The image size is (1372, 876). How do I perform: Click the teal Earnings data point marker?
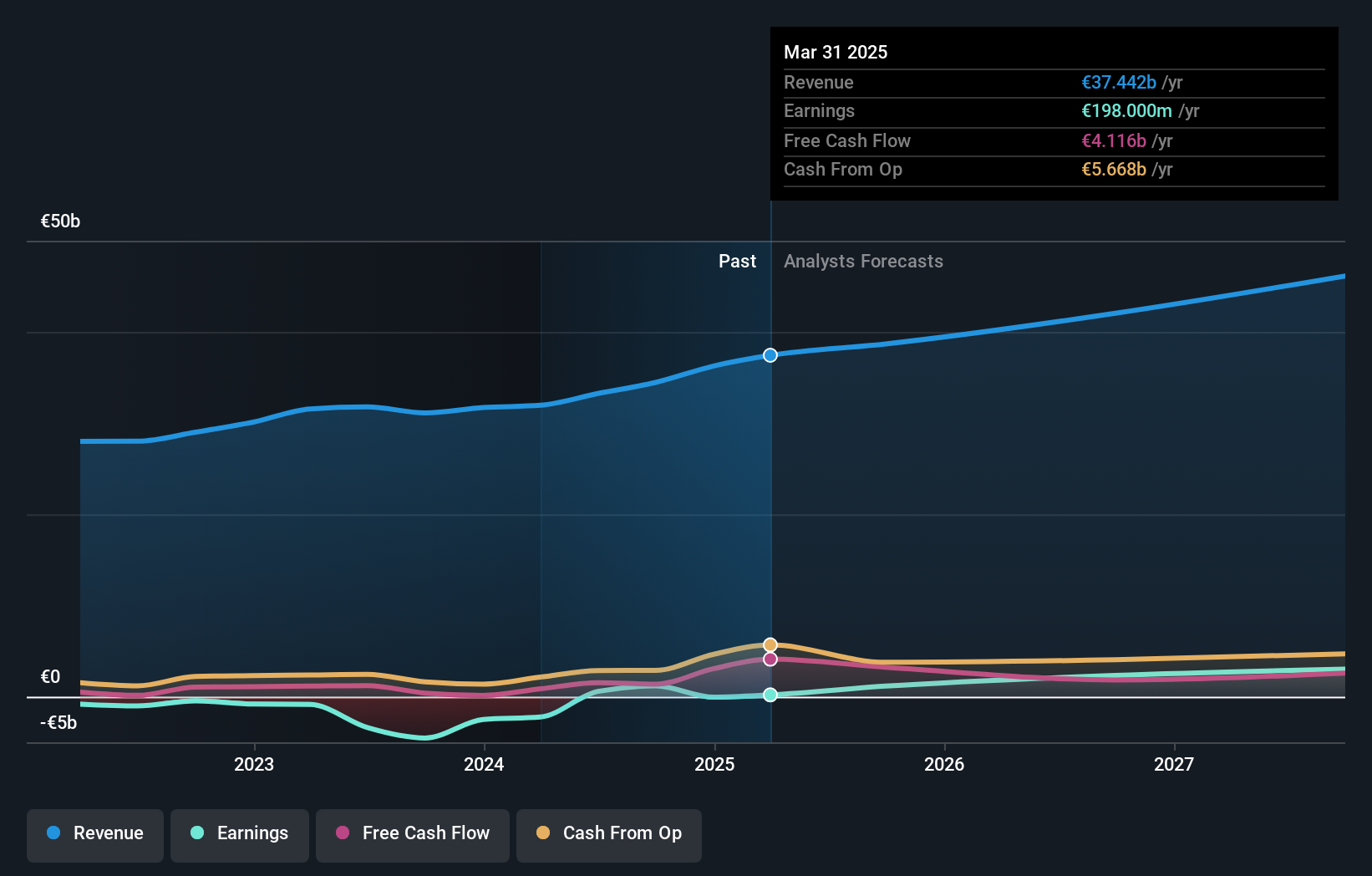(x=770, y=695)
